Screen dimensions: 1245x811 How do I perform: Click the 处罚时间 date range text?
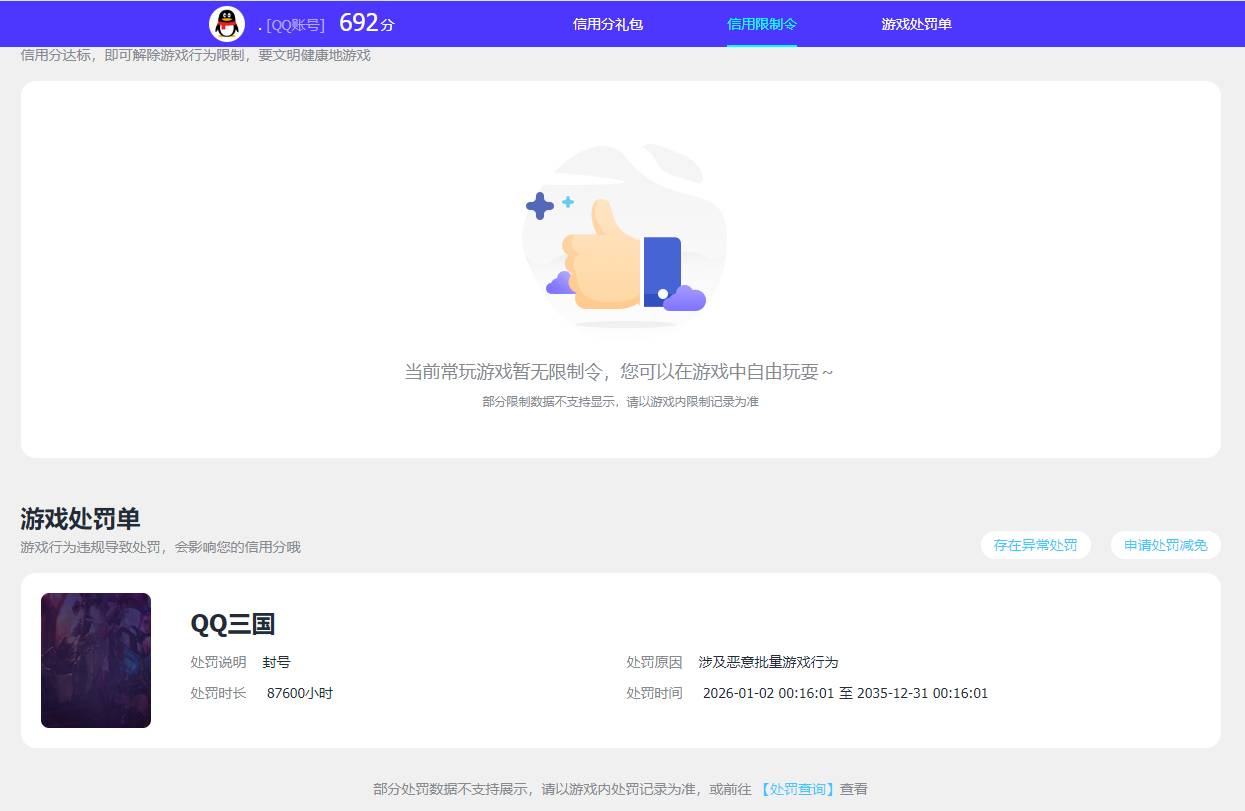pyautogui.click(x=843, y=692)
